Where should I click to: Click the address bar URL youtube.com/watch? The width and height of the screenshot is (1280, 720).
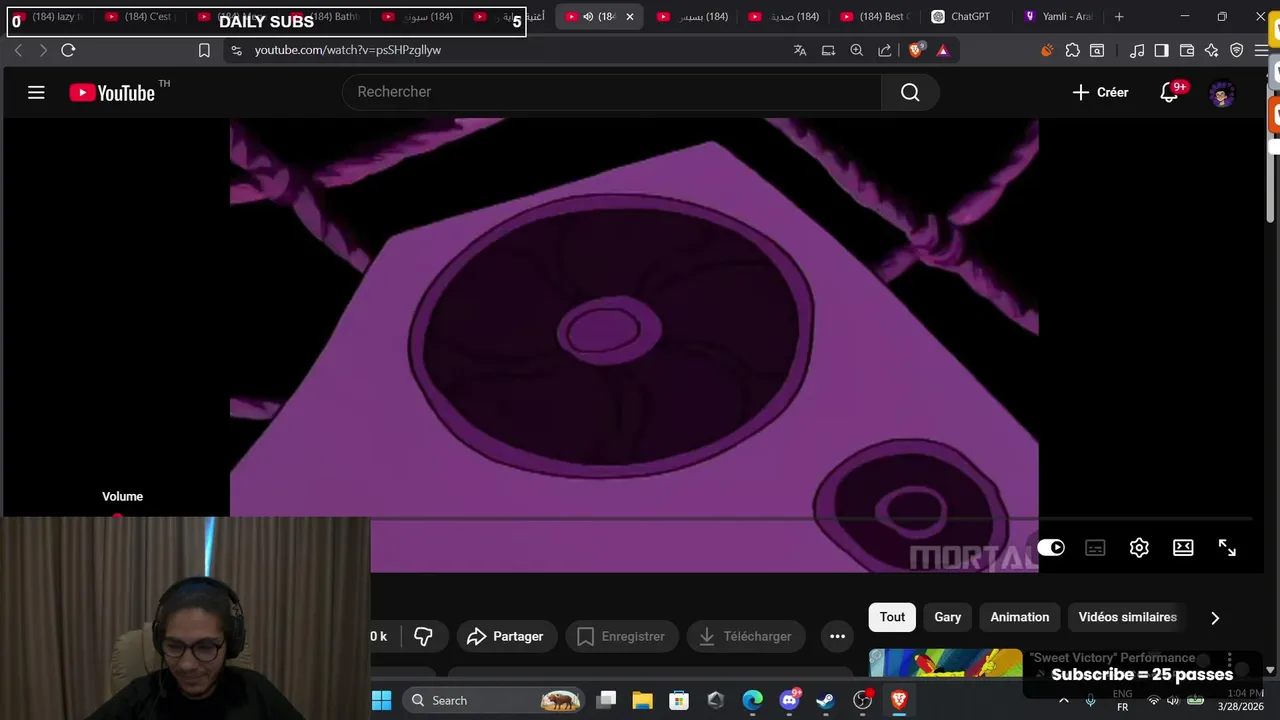click(x=347, y=50)
